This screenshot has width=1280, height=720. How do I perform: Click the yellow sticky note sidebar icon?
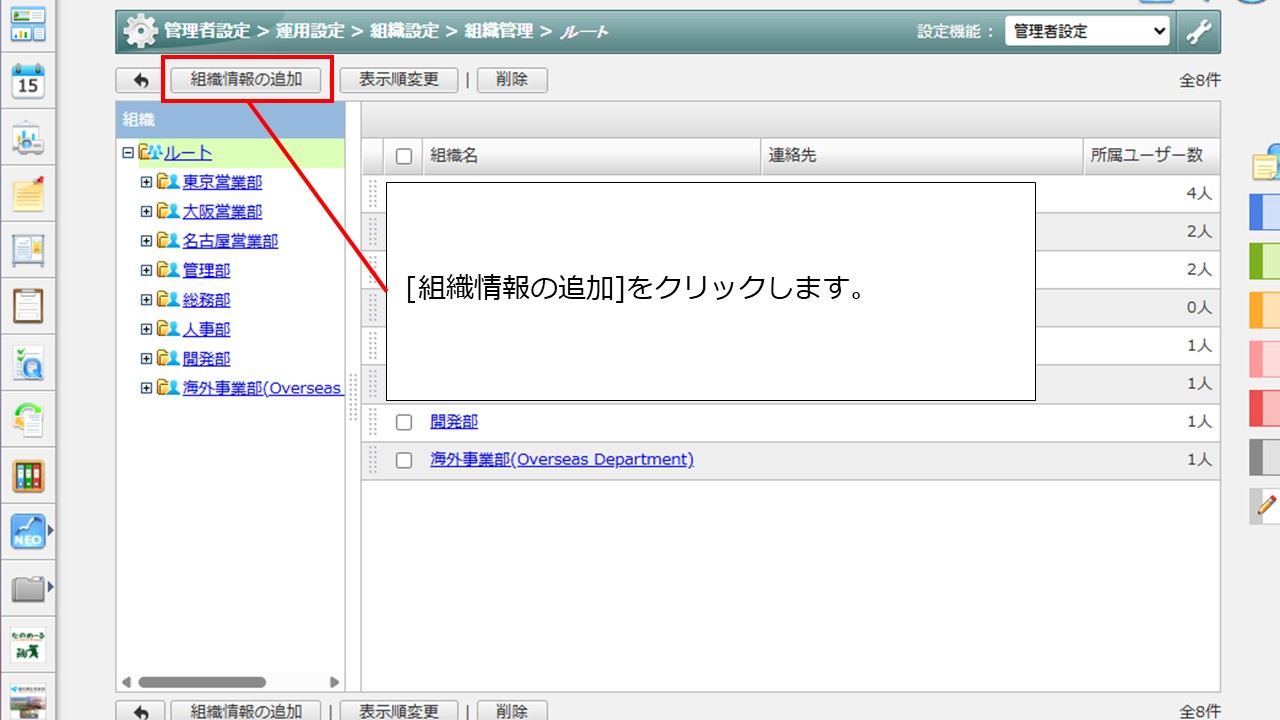pos(28,194)
